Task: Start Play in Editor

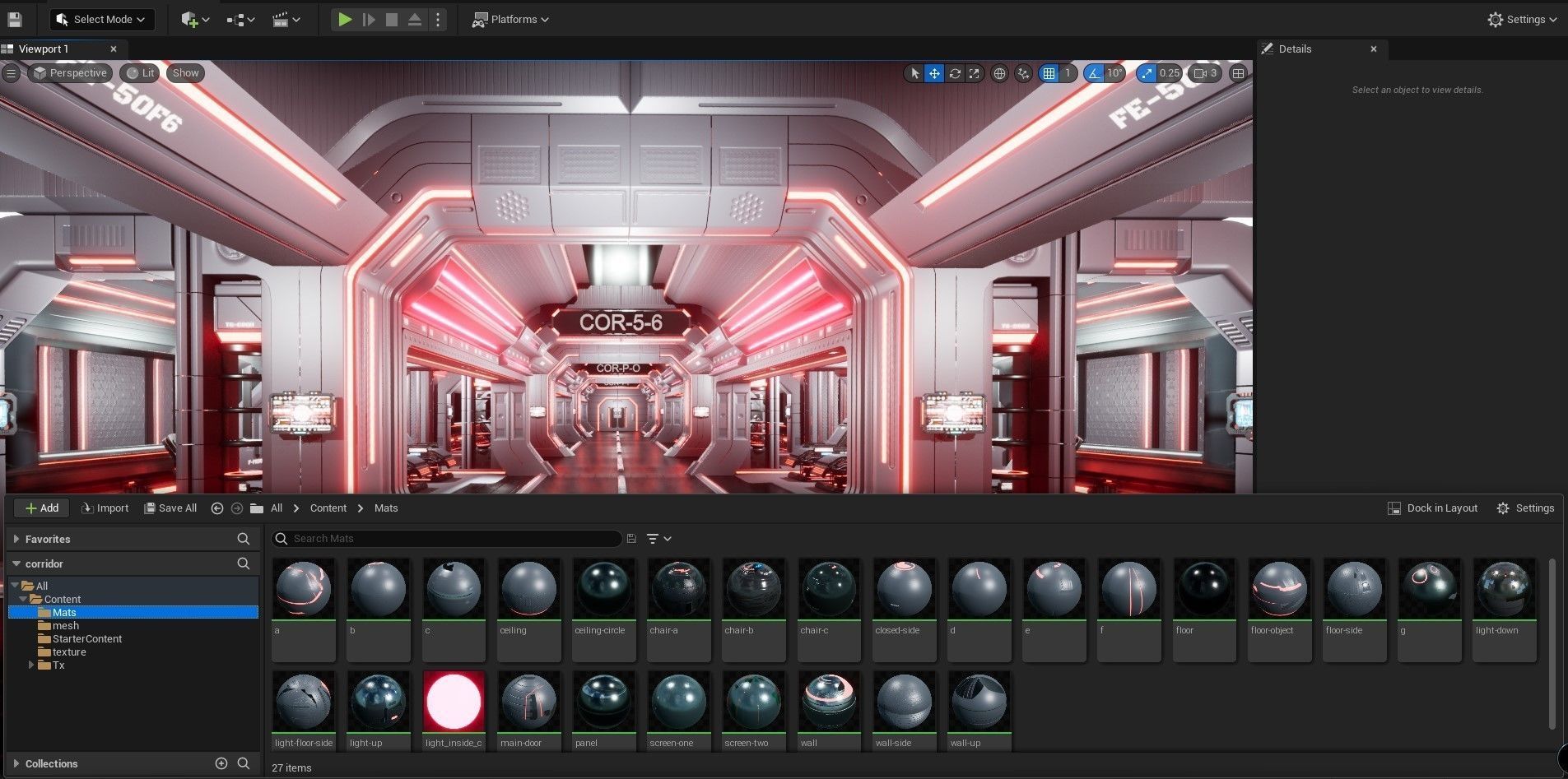Action: [345, 19]
